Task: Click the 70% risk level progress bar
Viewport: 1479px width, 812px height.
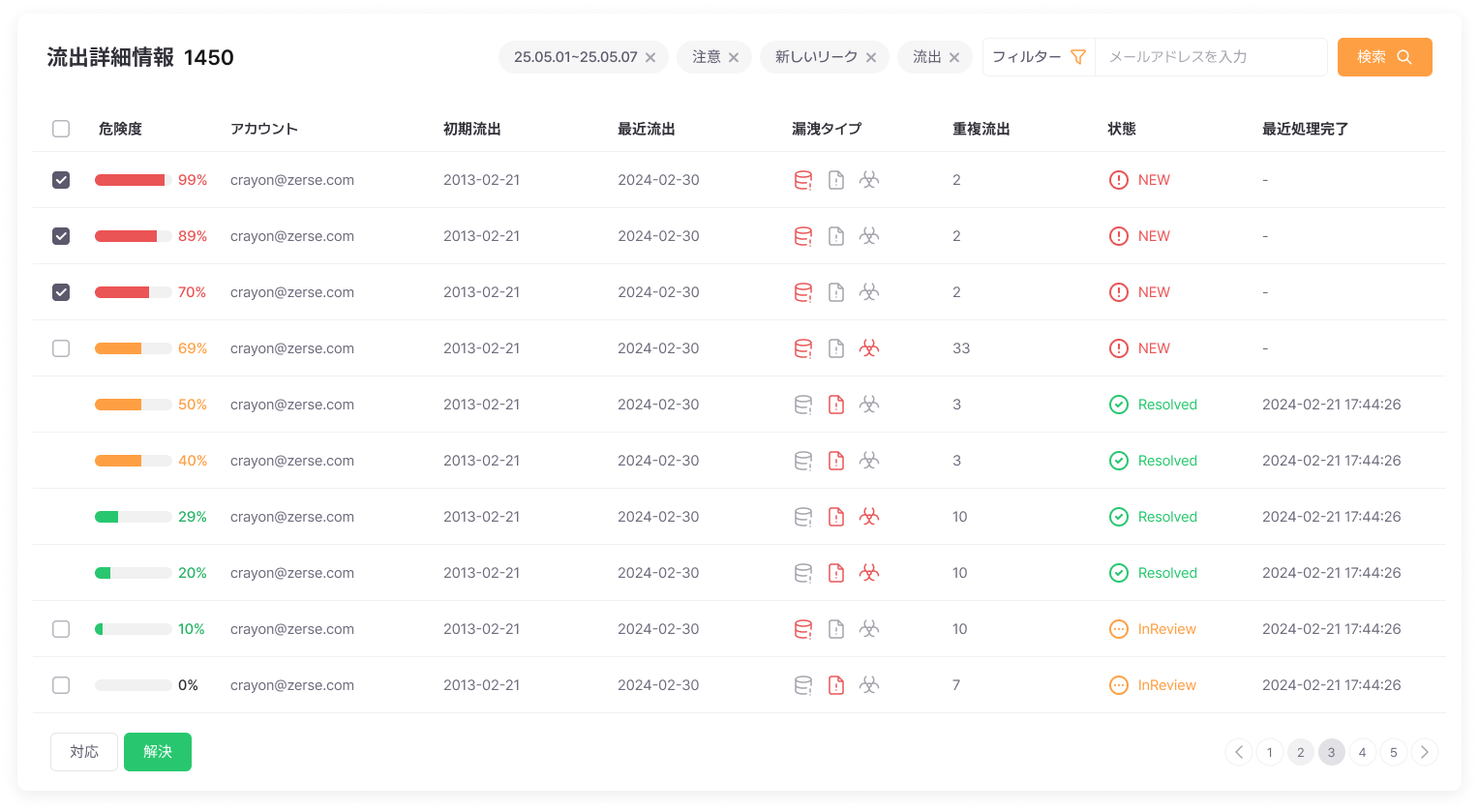Action: (133, 292)
